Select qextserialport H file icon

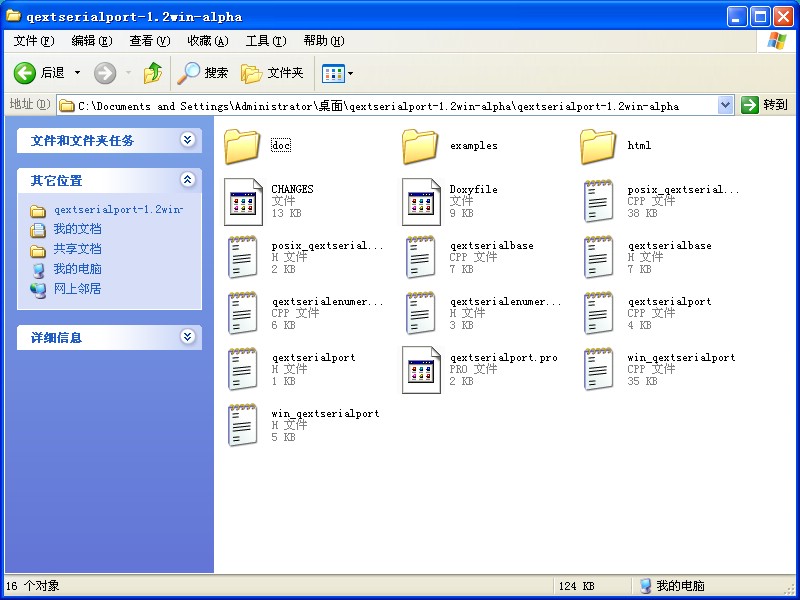[x=242, y=369]
